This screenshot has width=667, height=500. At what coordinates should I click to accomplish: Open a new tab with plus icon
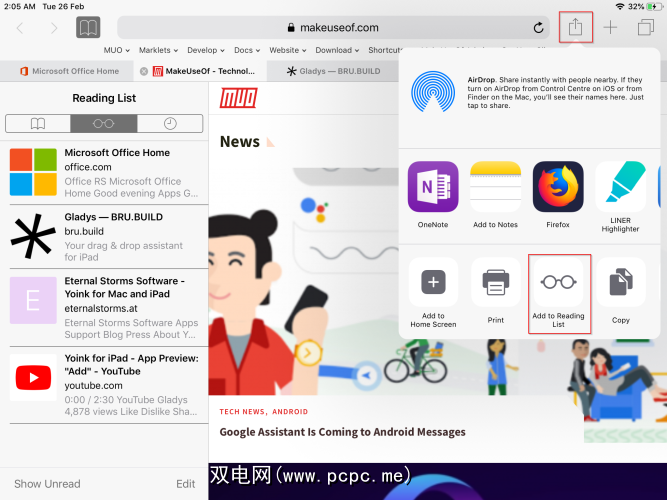point(610,28)
